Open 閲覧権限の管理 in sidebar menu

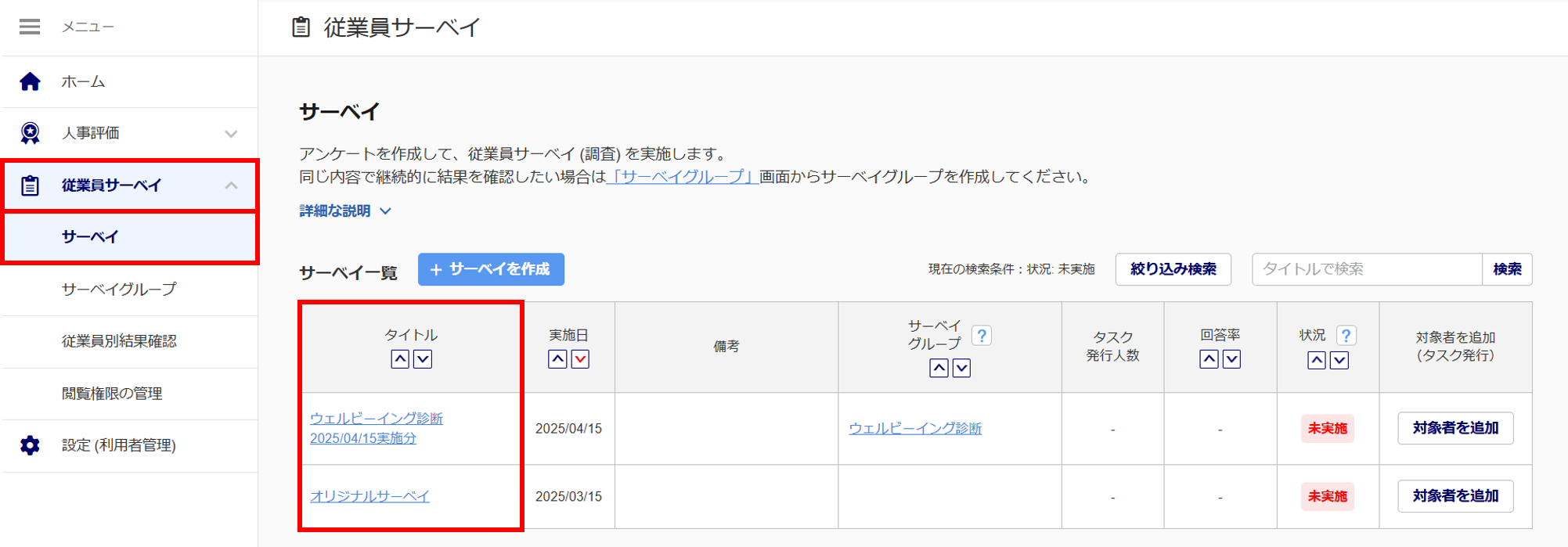pos(112,394)
